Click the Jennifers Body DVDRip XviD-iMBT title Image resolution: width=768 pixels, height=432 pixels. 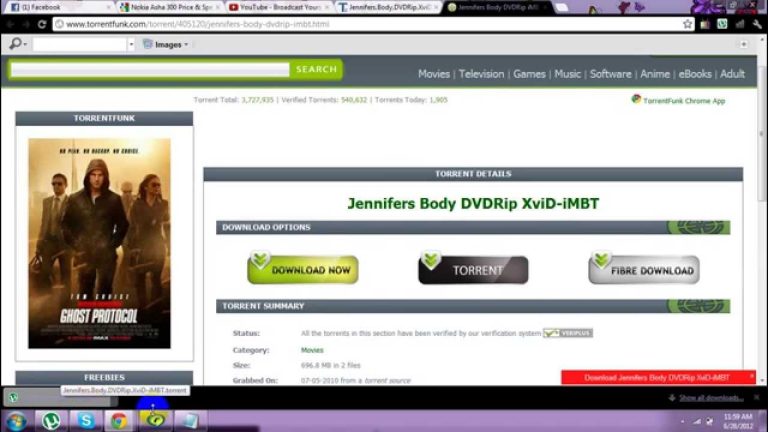tap(473, 204)
